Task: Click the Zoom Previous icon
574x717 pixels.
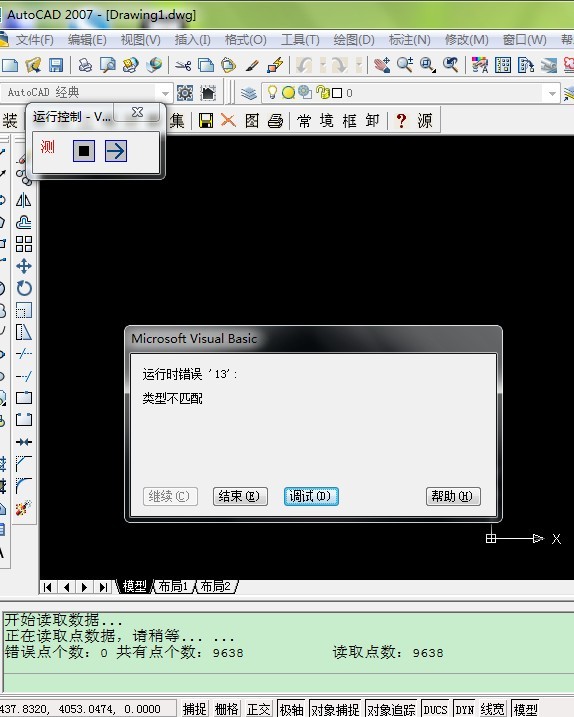Action: click(451, 65)
